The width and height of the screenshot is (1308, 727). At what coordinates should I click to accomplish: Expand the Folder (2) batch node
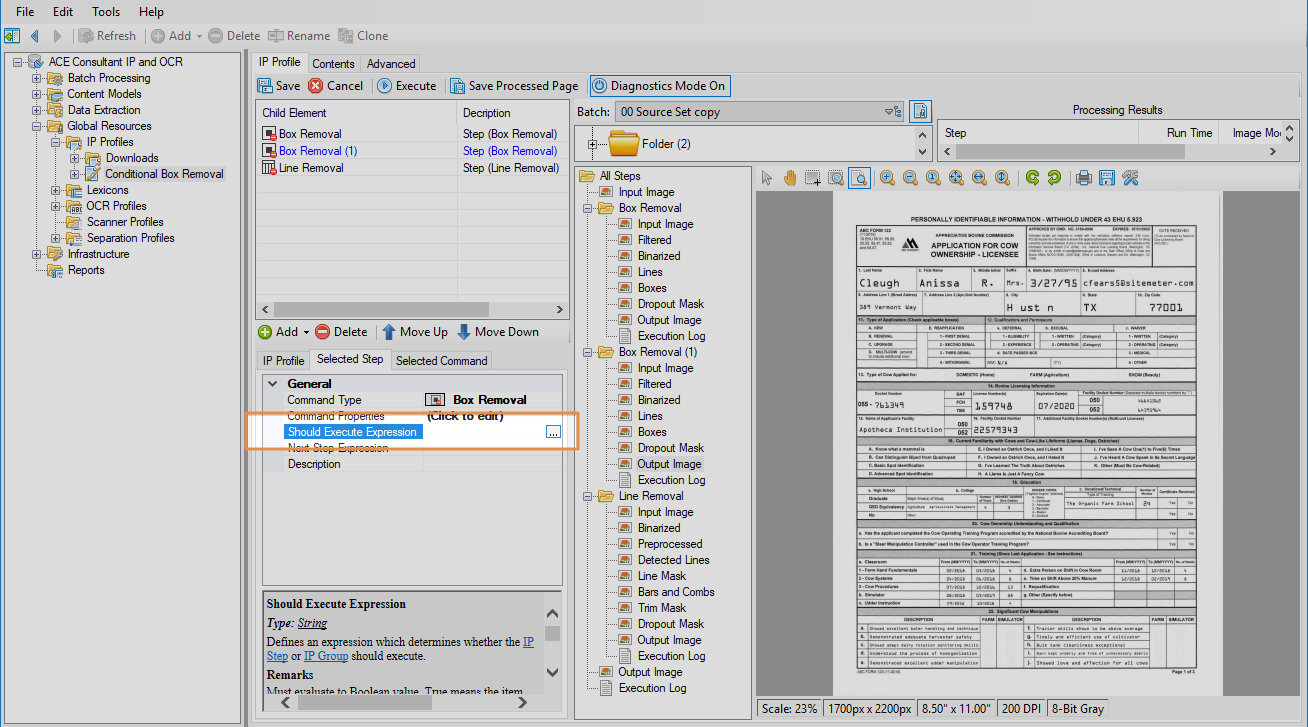[x=593, y=144]
